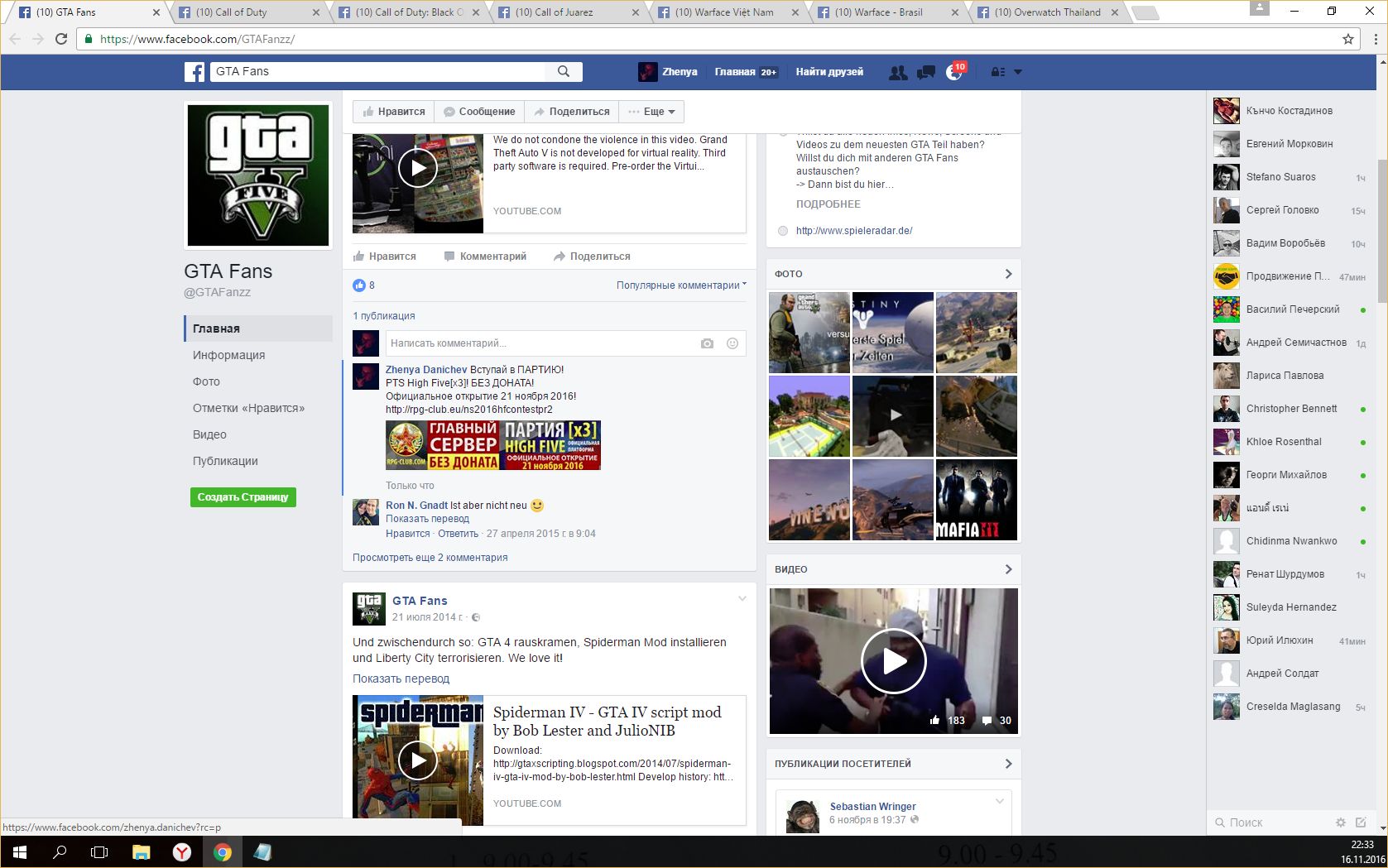Open options chevron on Sebastian Wringer post
Screen dimensions: 1388x868
coord(1000,801)
